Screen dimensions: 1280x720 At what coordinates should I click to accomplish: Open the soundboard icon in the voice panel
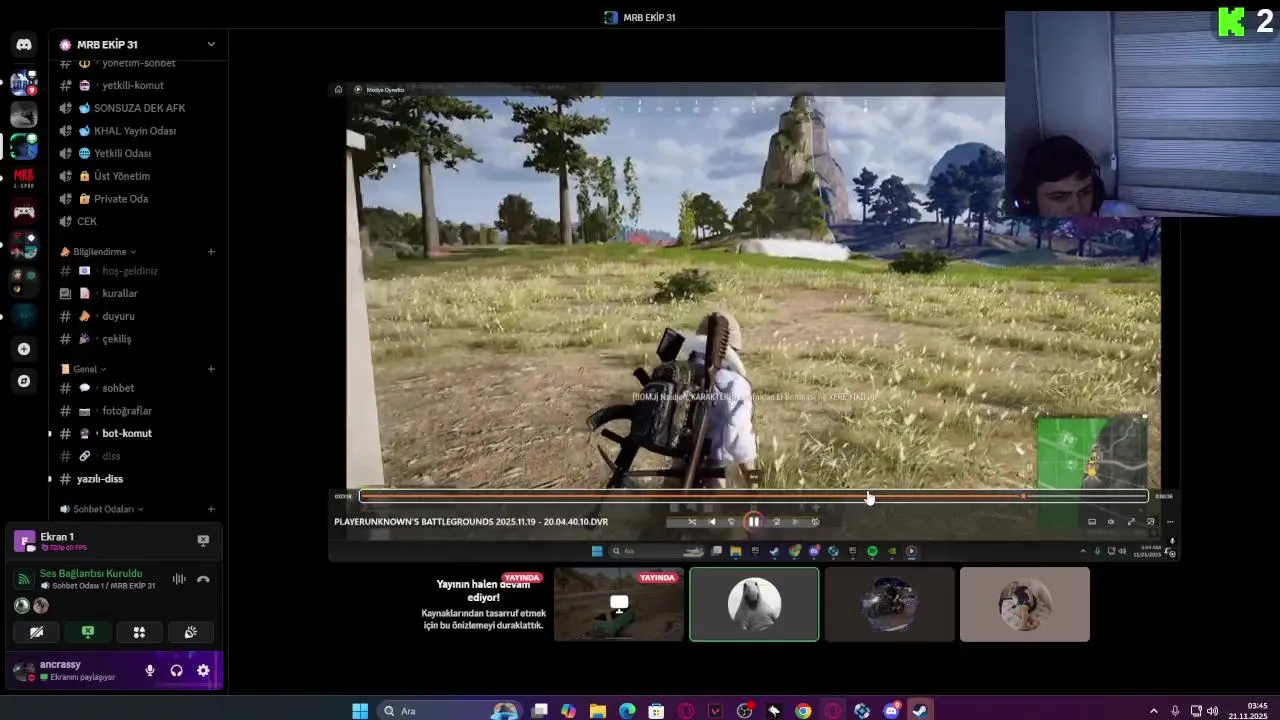coord(191,632)
